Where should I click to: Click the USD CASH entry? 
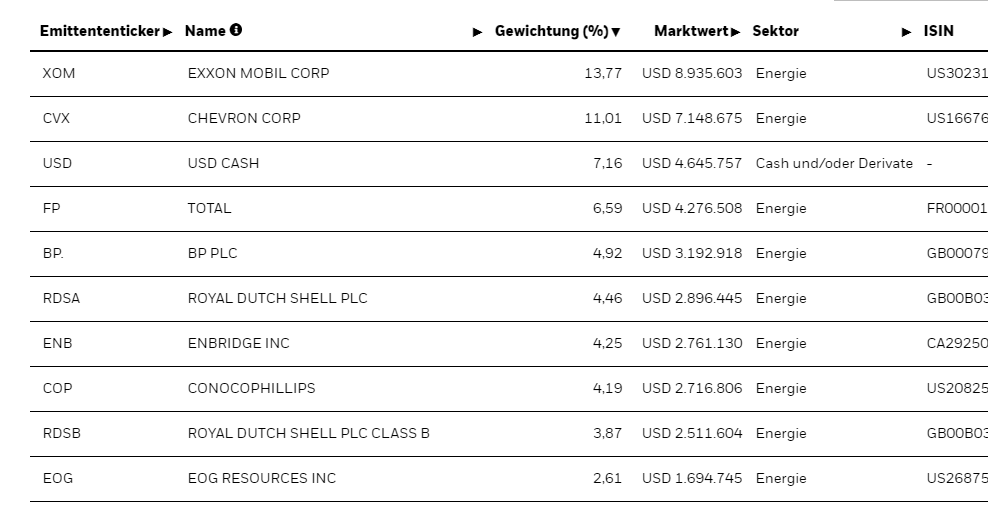coord(223,163)
